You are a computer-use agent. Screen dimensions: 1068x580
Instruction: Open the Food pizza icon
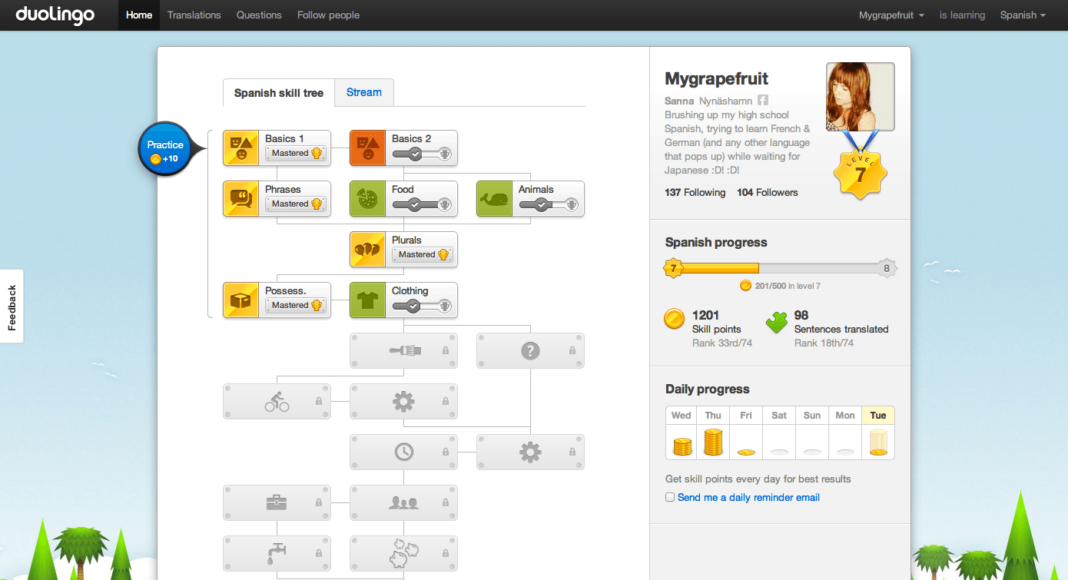point(368,199)
